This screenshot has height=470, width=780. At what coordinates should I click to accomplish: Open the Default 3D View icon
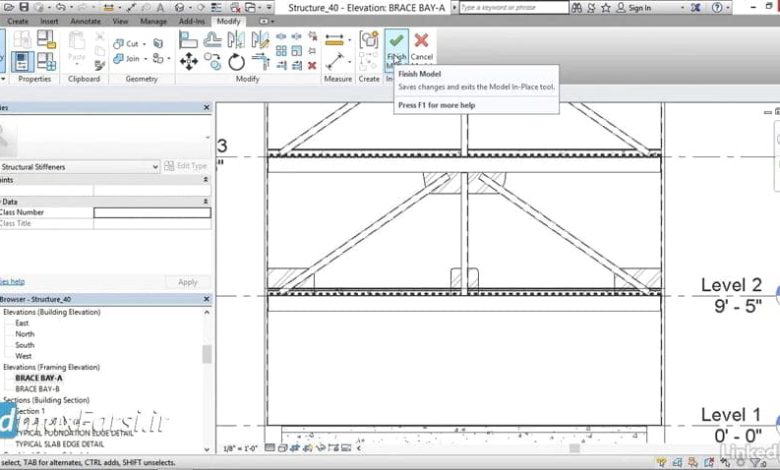pos(180,7)
